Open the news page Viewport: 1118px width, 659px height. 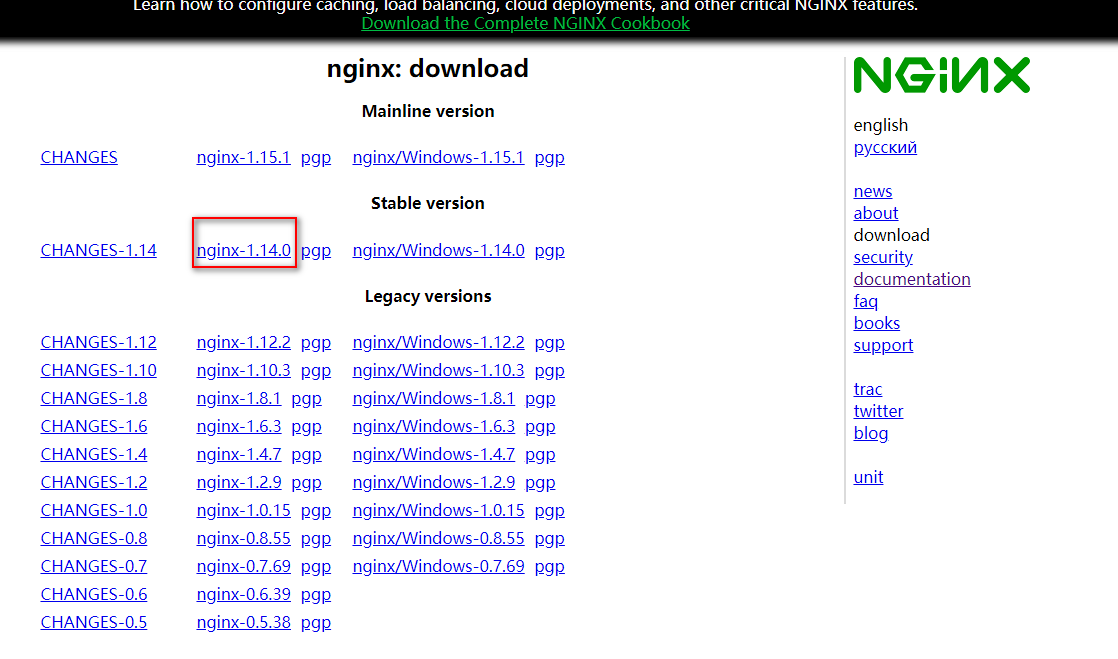coord(873,192)
